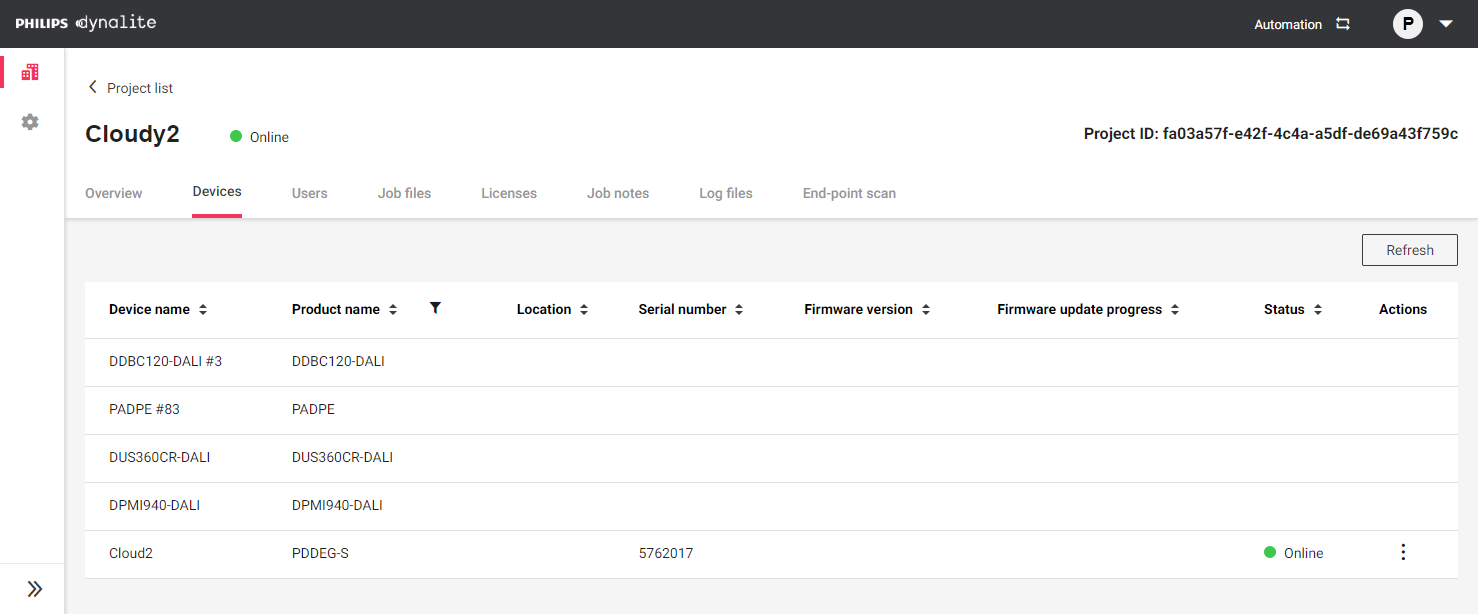The image size is (1478, 614).
Task: Sort table by Device name
Action: point(203,310)
